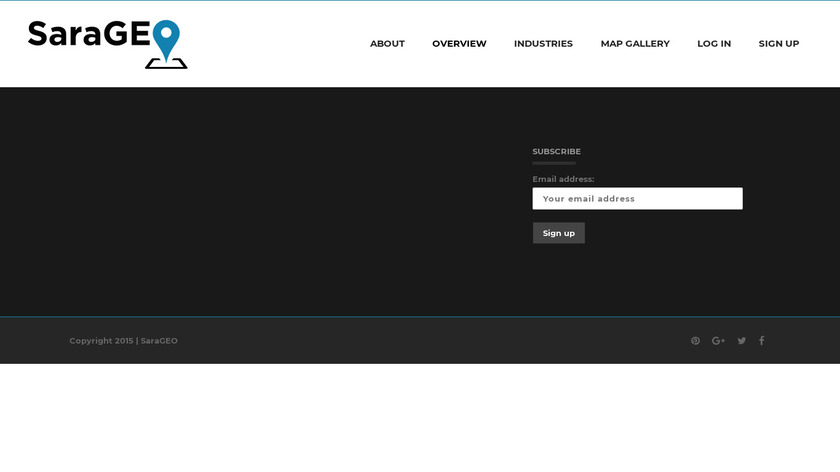Open the Google Plus social icon
Viewport: 840px width, 472px height.
click(x=718, y=341)
